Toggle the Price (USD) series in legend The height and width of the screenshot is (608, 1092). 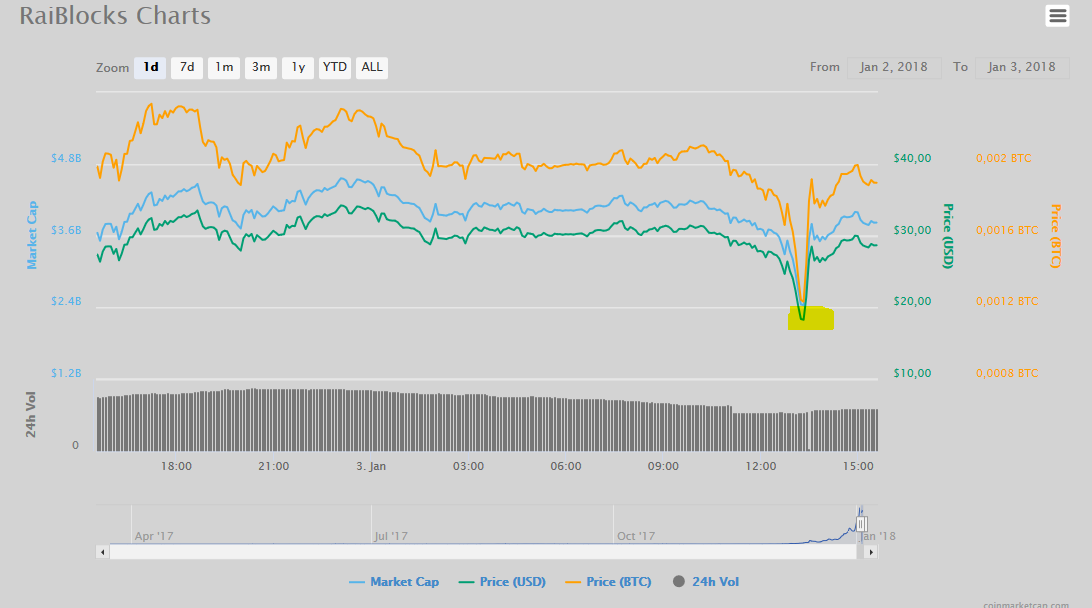[502, 582]
